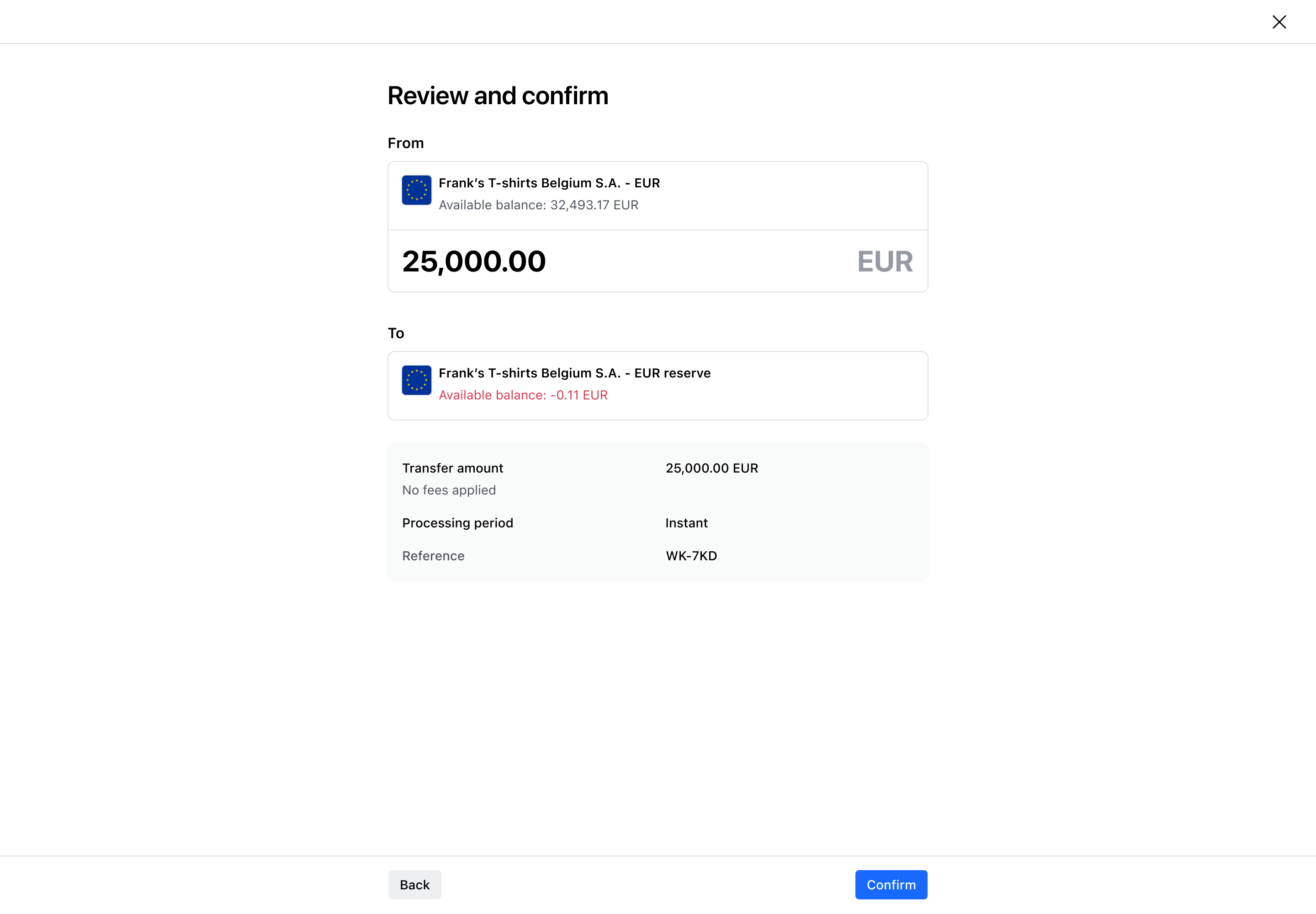Click the 'Reference' label

433,556
